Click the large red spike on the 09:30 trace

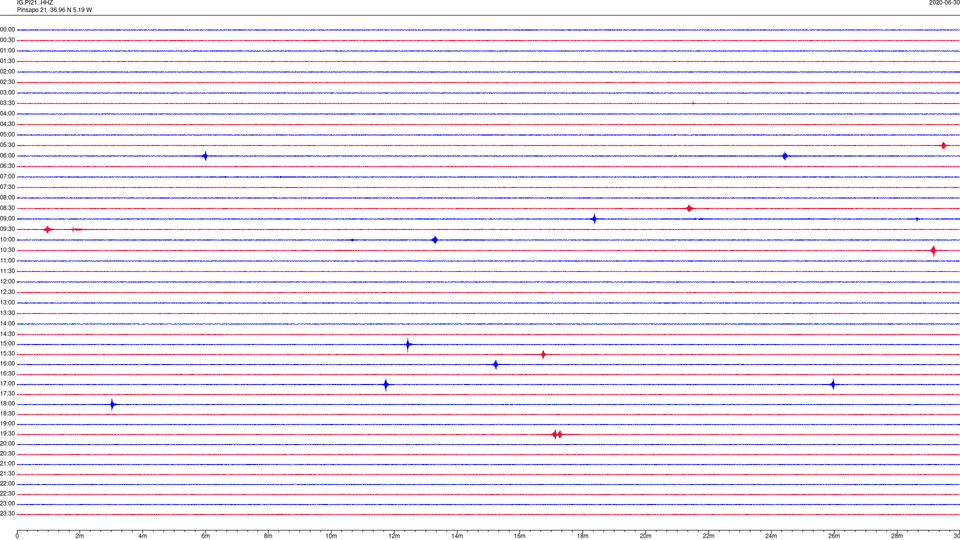coord(48,230)
